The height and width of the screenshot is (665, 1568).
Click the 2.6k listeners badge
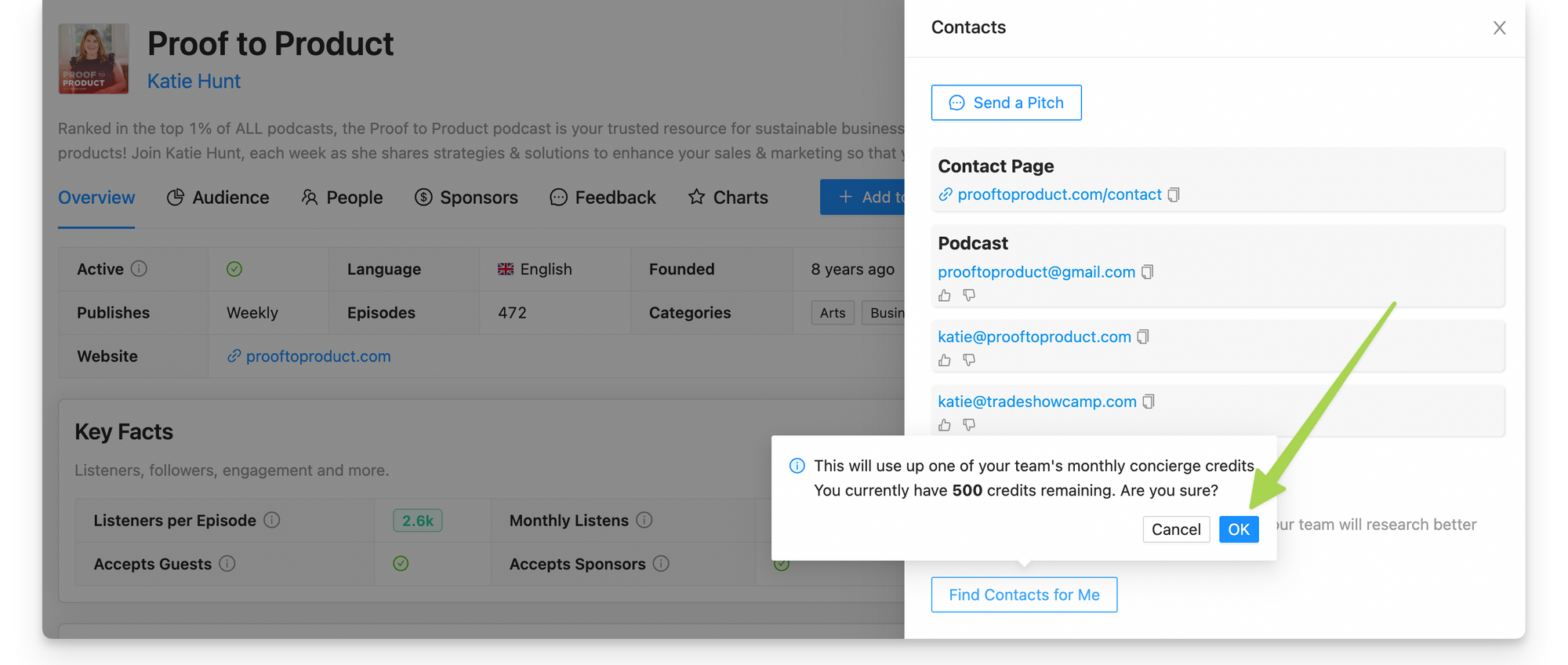coord(418,520)
